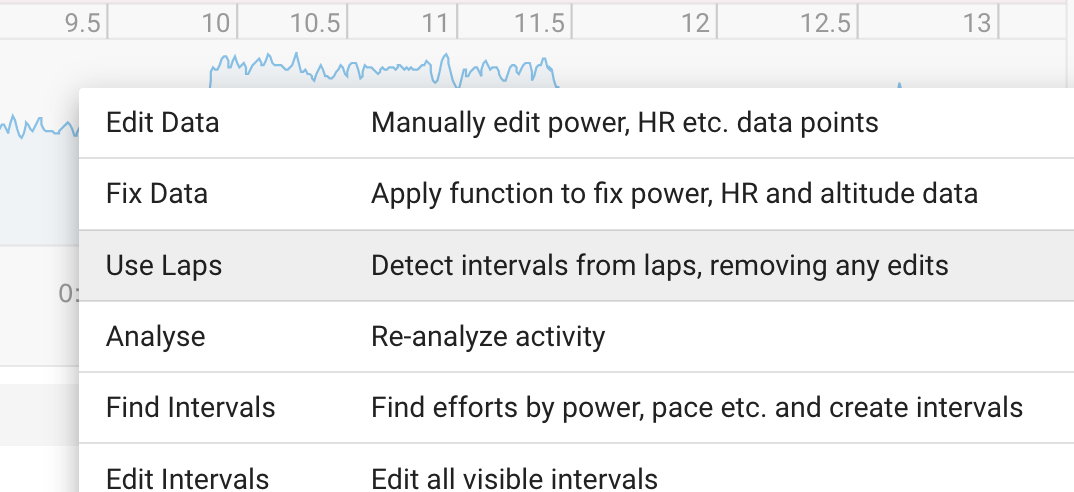The image size is (1074, 492).
Task: Click the 10.5 axis tick label
Action: tap(315, 23)
